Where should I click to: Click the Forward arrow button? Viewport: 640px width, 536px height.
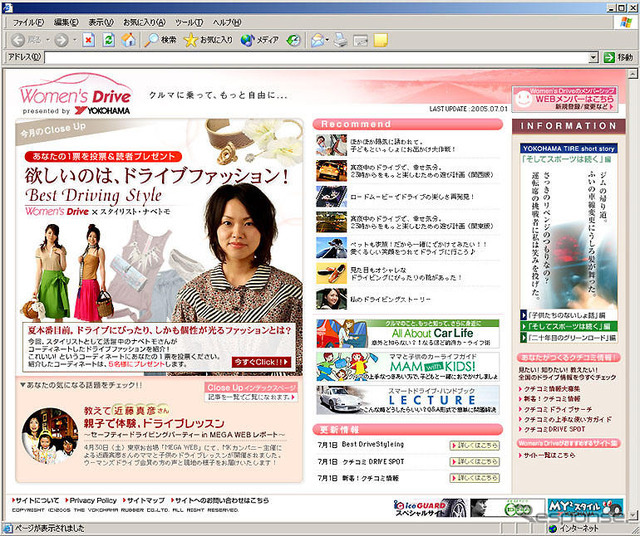point(61,40)
